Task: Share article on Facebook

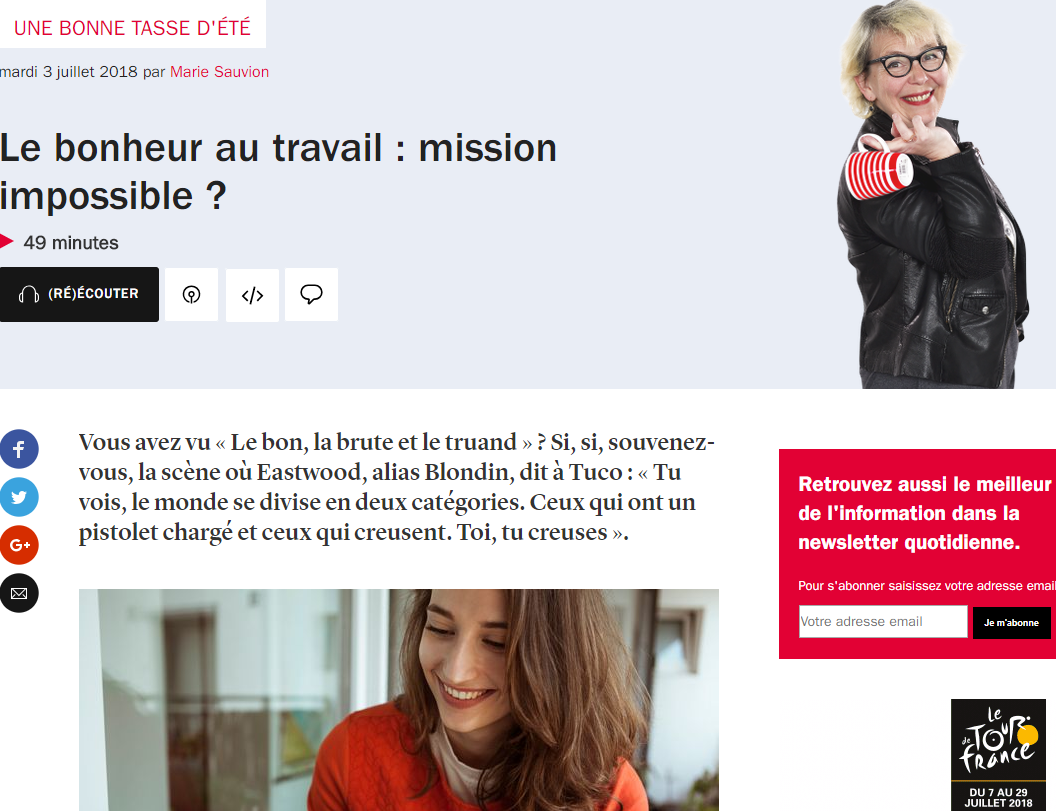Action: tap(19, 449)
